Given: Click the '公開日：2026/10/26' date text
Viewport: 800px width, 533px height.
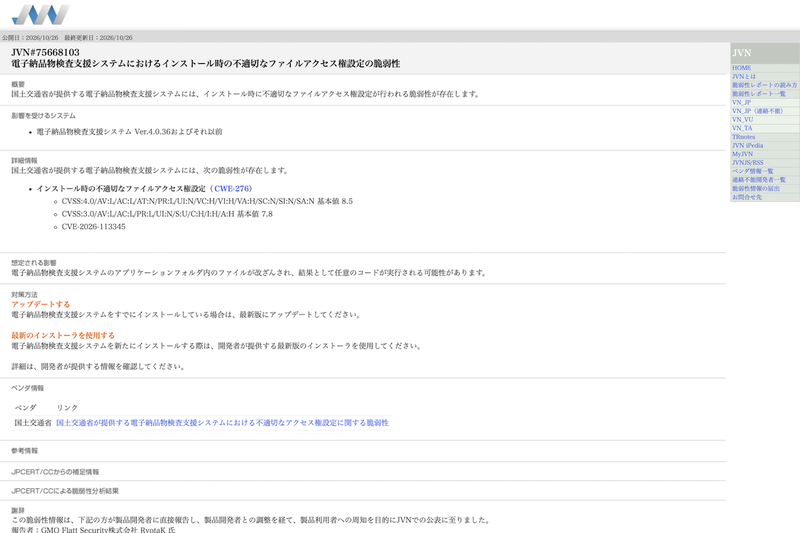Looking at the screenshot, I should [30, 38].
